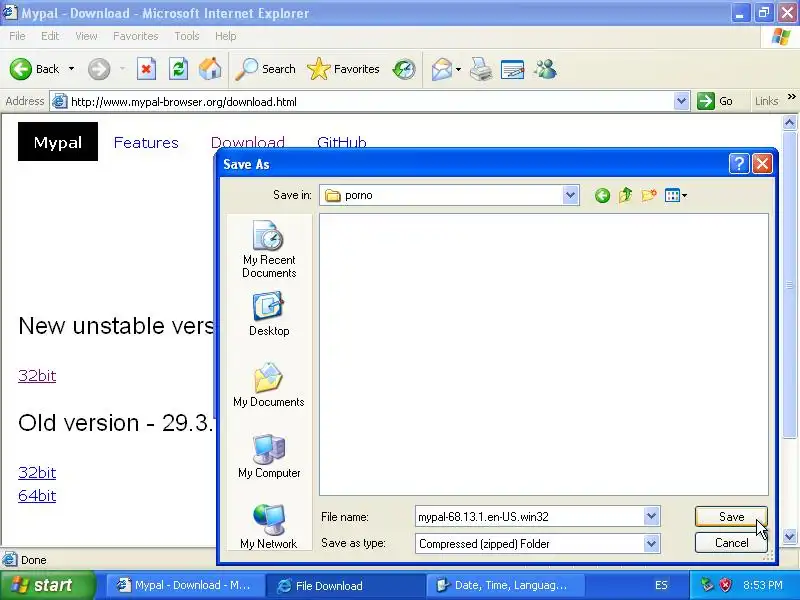
Task: Click the Mail envelope icon
Action: pyautogui.click(x=441, y=69)
